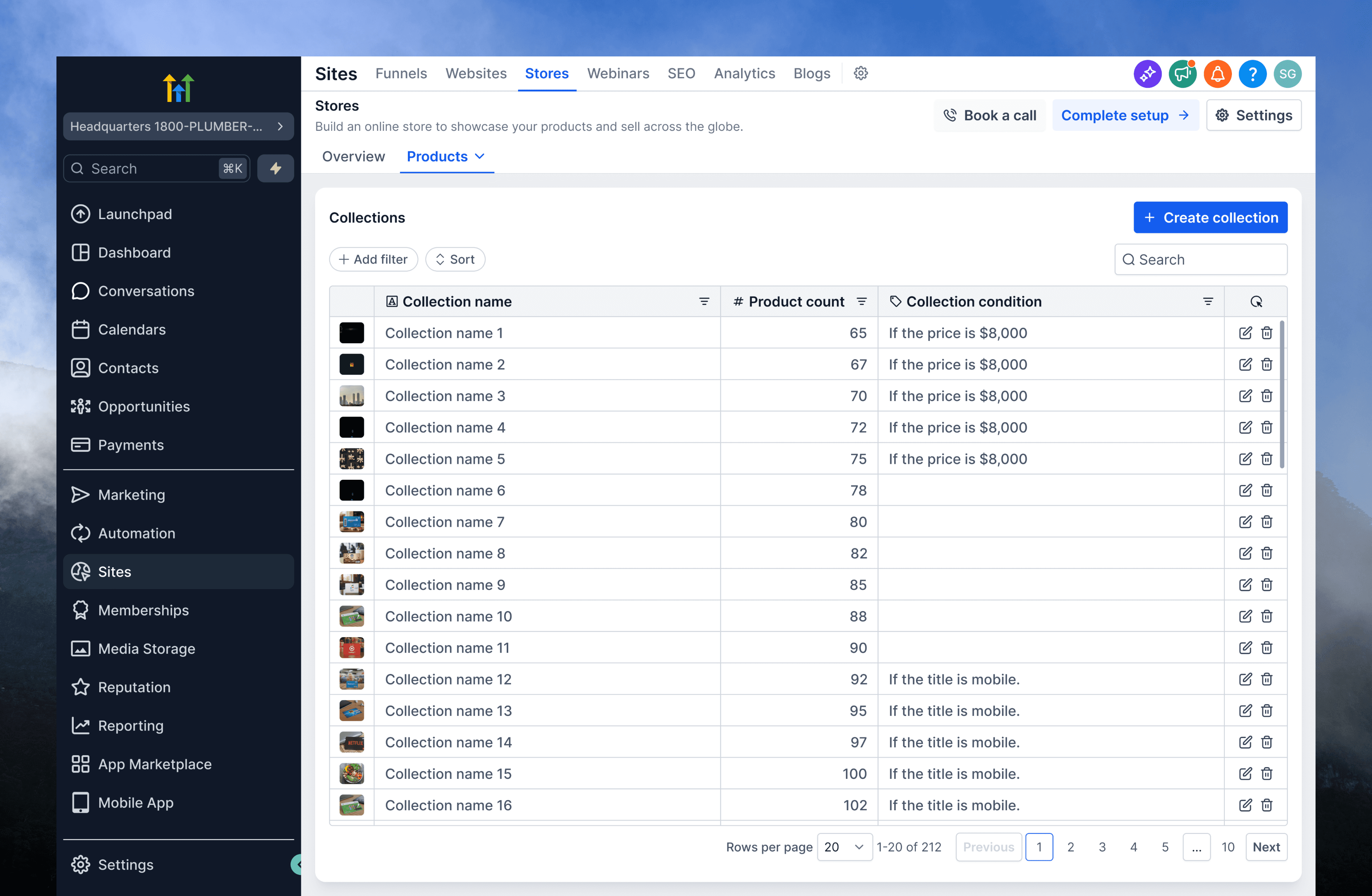Open the notifications bell icon
Screen dimensions: 1372x896
click(1217, 74)
